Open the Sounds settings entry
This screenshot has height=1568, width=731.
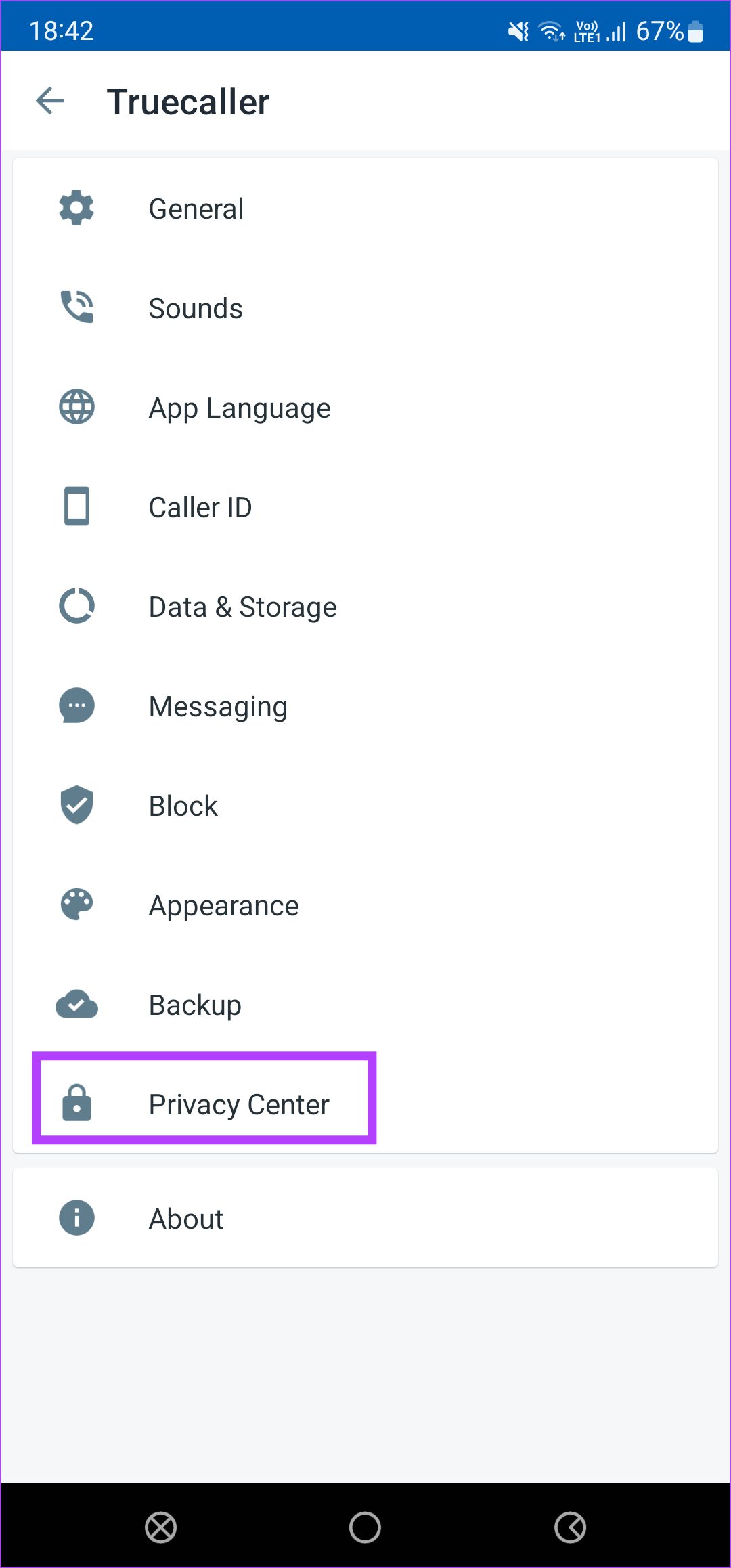coord(196,309)
